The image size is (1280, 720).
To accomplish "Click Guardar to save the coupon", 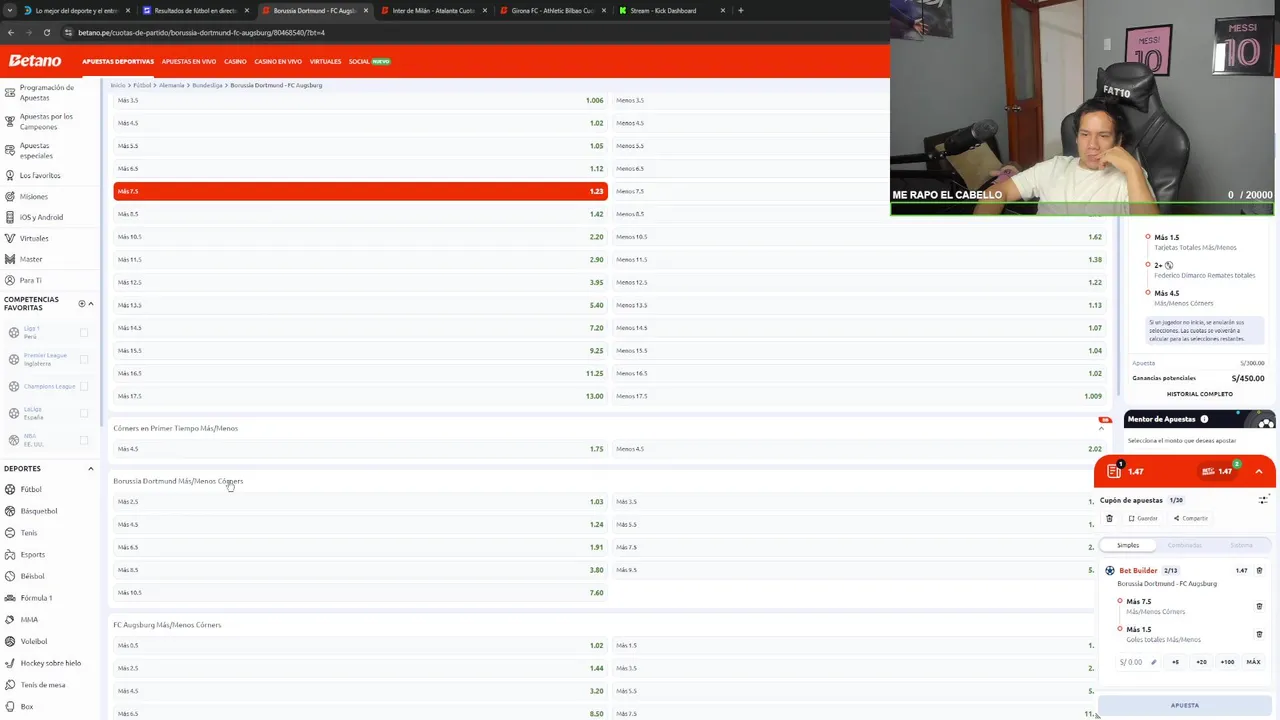I will click(1143, 518).
